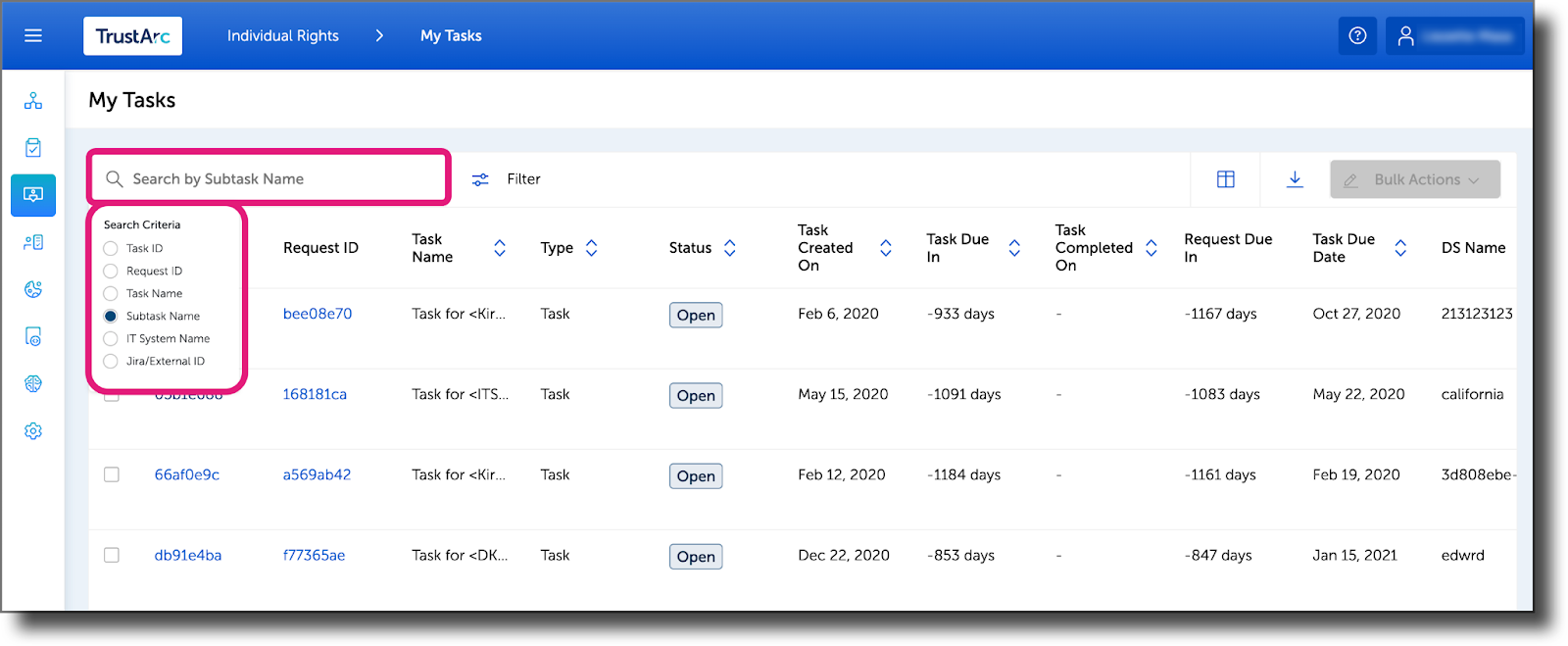
Task: Click the TrustArc logo
Action: (132, 36)
